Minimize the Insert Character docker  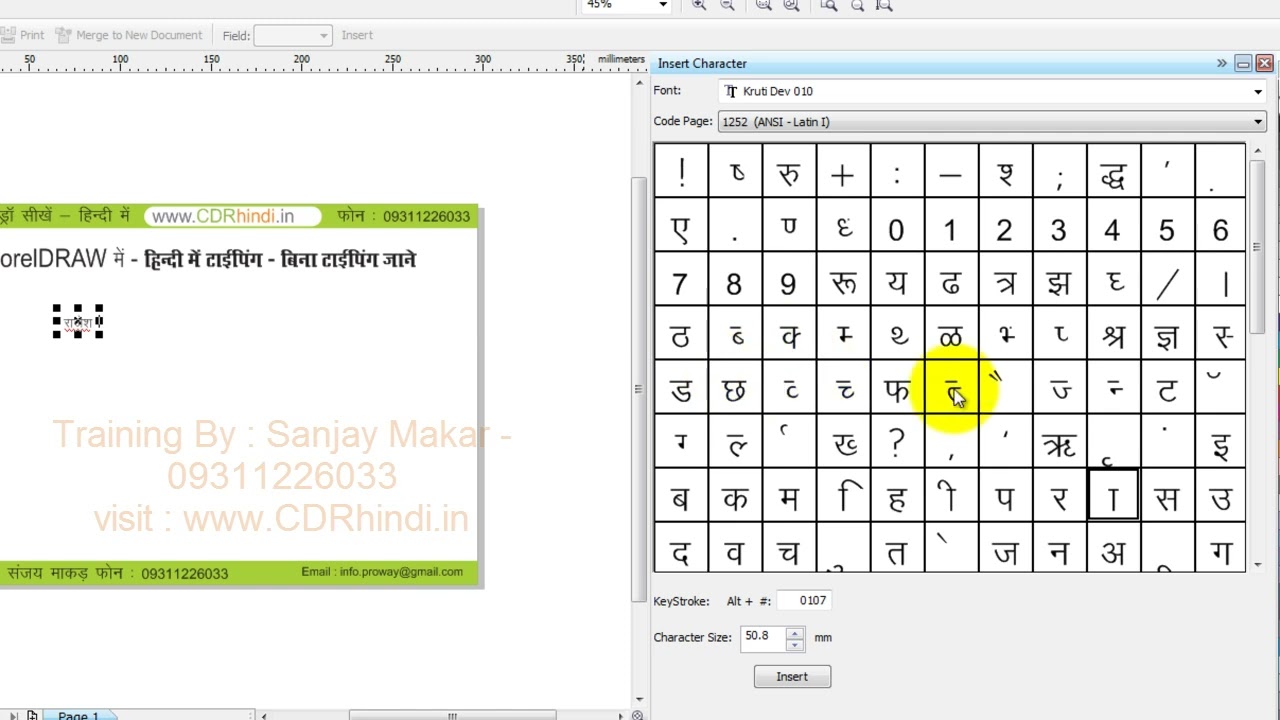pos(1243,63)
